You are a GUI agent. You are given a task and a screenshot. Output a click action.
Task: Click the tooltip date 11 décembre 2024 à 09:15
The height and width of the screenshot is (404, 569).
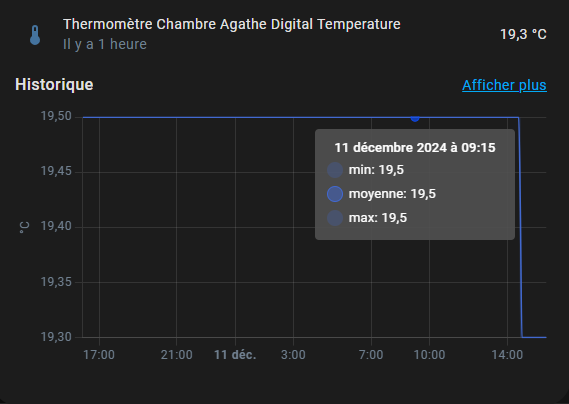[x=415, y=148]
